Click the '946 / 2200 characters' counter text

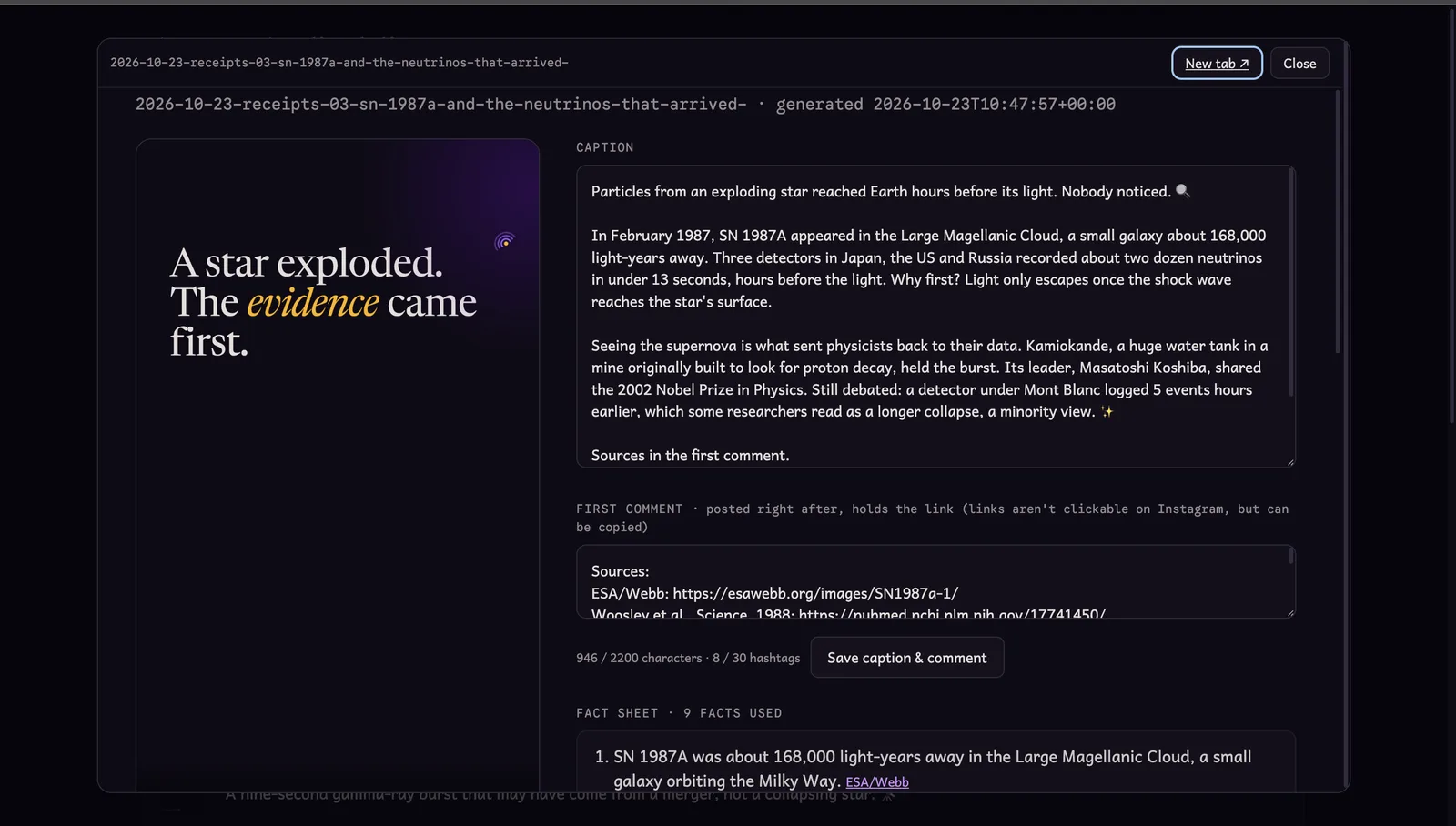[x=639, y=658]
